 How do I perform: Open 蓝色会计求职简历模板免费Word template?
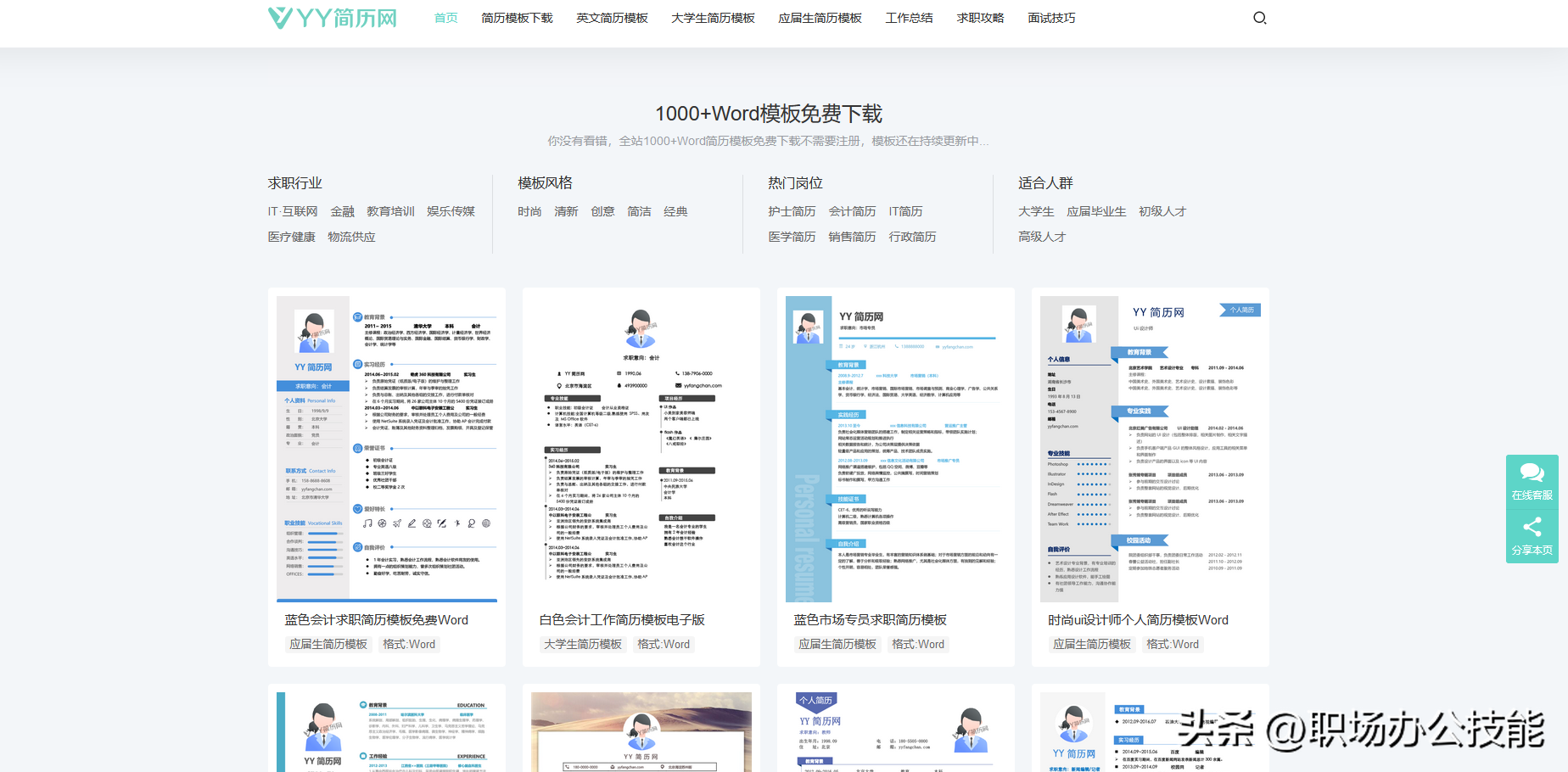(377, 619)
